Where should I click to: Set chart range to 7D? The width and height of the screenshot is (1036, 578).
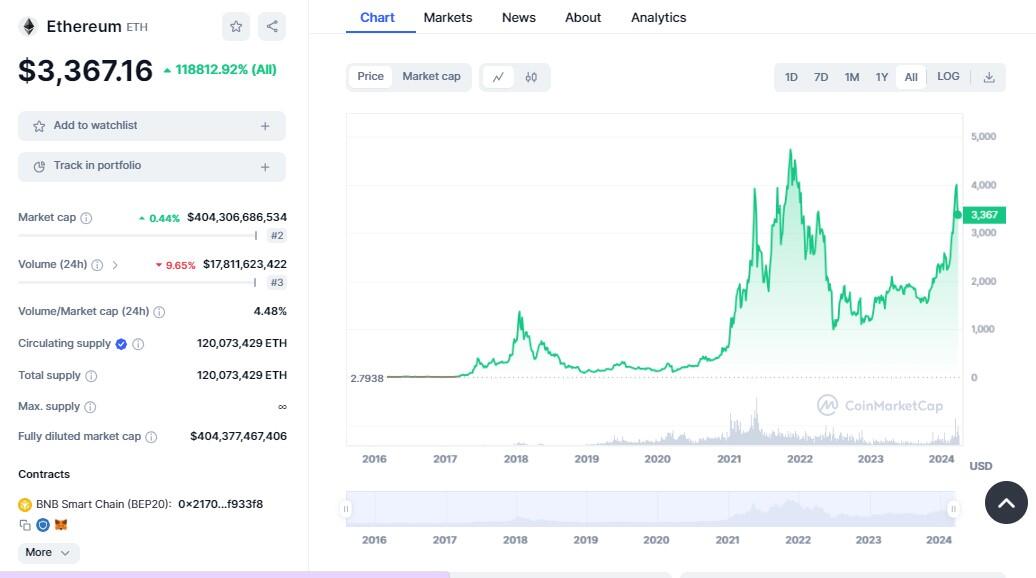[x=821, y=77]
